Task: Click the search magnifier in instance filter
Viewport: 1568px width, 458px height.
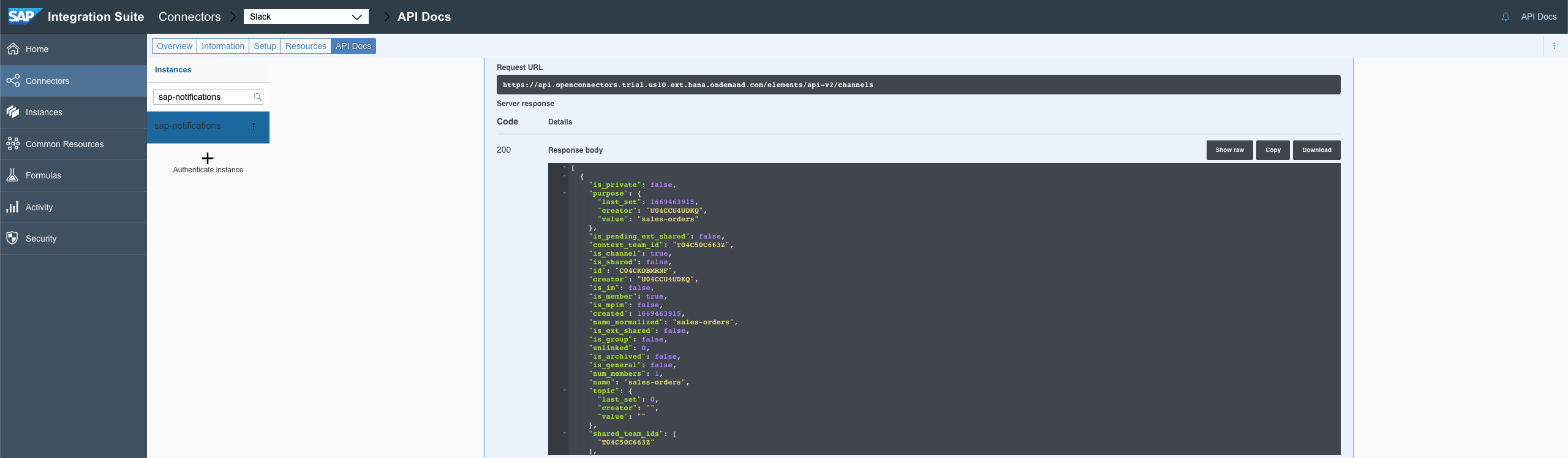Action: pyautogui.click(x=257, y=97)
